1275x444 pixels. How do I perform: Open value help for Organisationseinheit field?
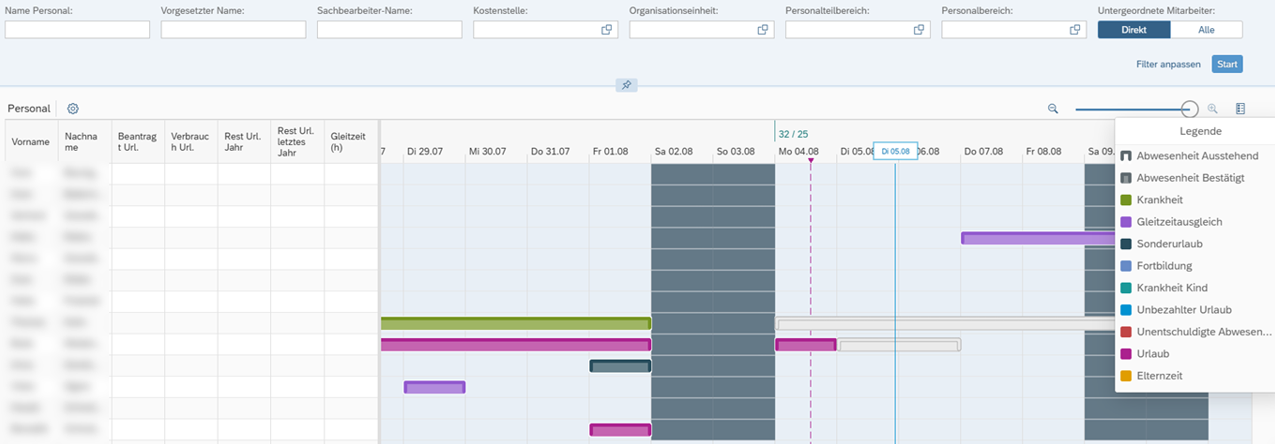pyautogui.click(x=762, y=30)
